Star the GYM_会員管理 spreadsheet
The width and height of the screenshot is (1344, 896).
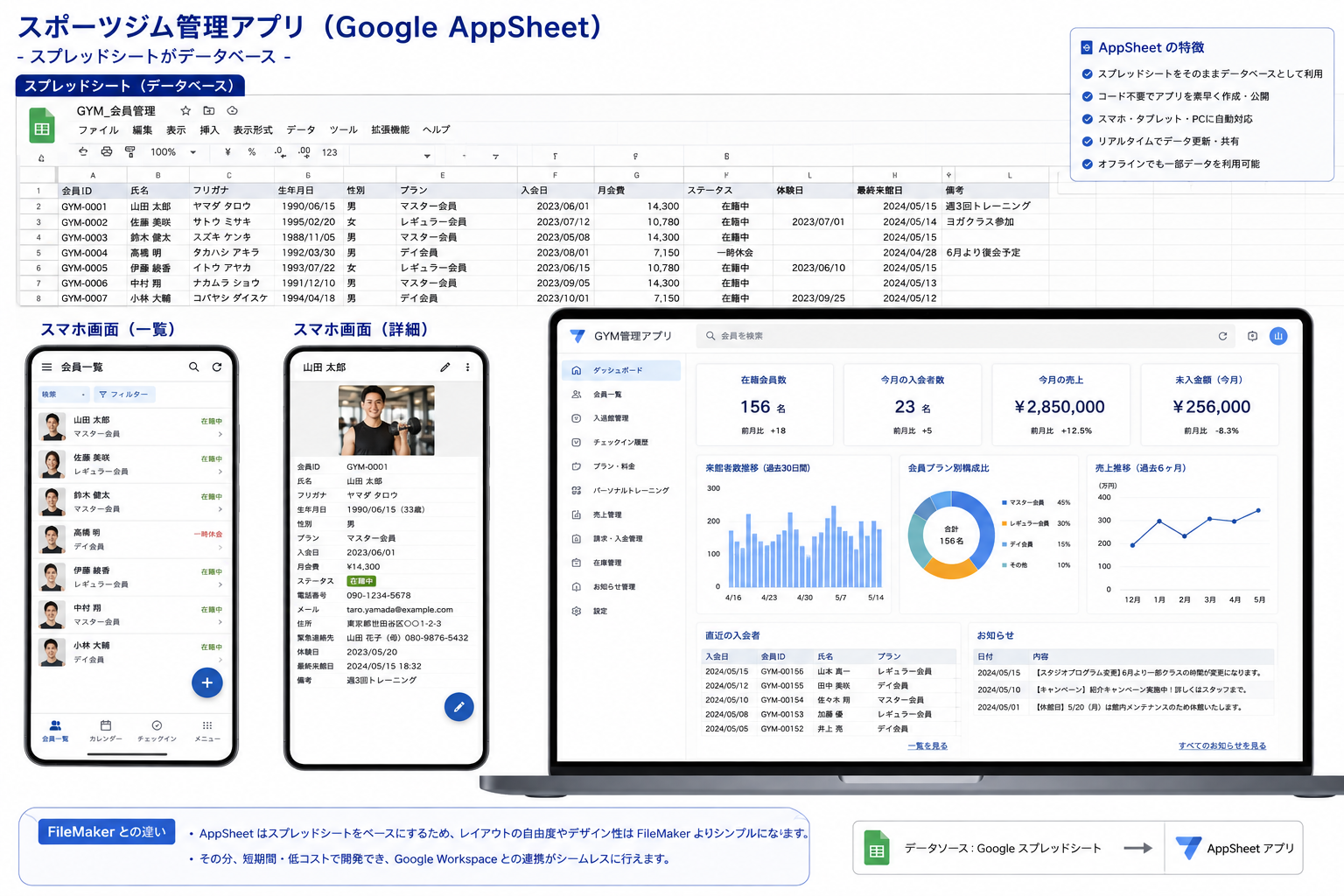click(185, 111)
